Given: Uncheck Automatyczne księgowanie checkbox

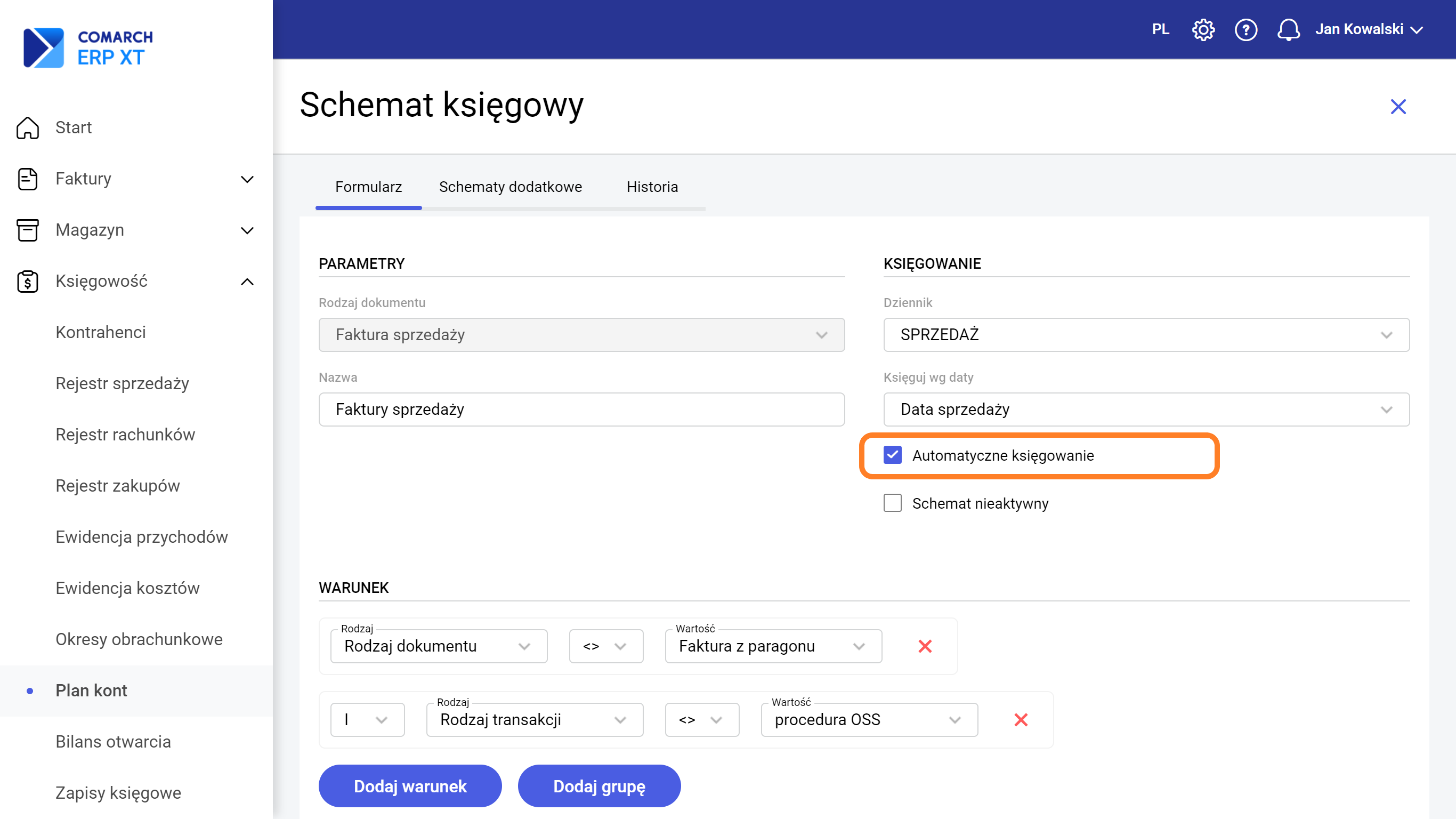Looking at the screenshot, I should pos(893,455).
